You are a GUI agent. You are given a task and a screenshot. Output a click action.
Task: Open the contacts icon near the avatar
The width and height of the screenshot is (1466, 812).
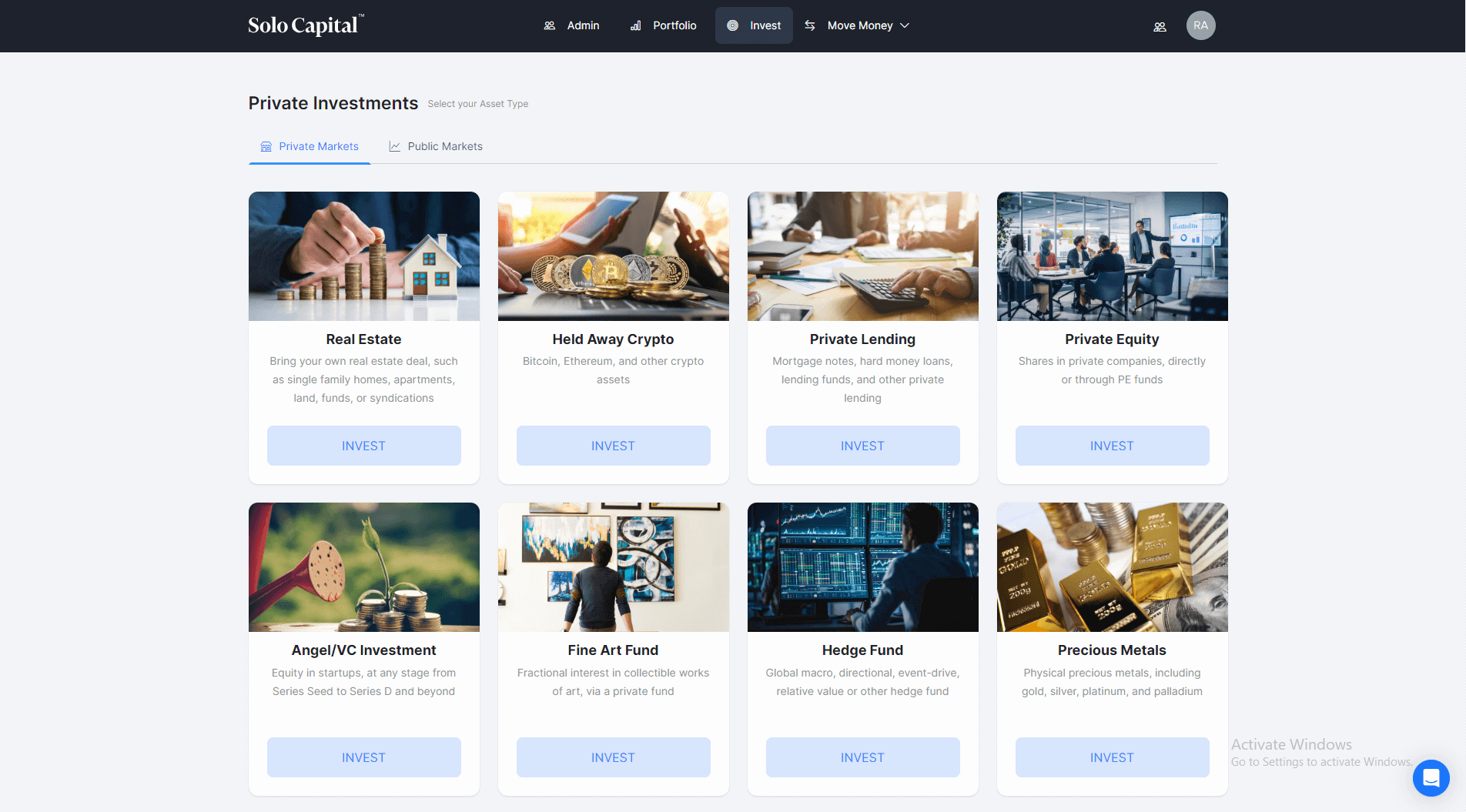[x=1160, y=27]
